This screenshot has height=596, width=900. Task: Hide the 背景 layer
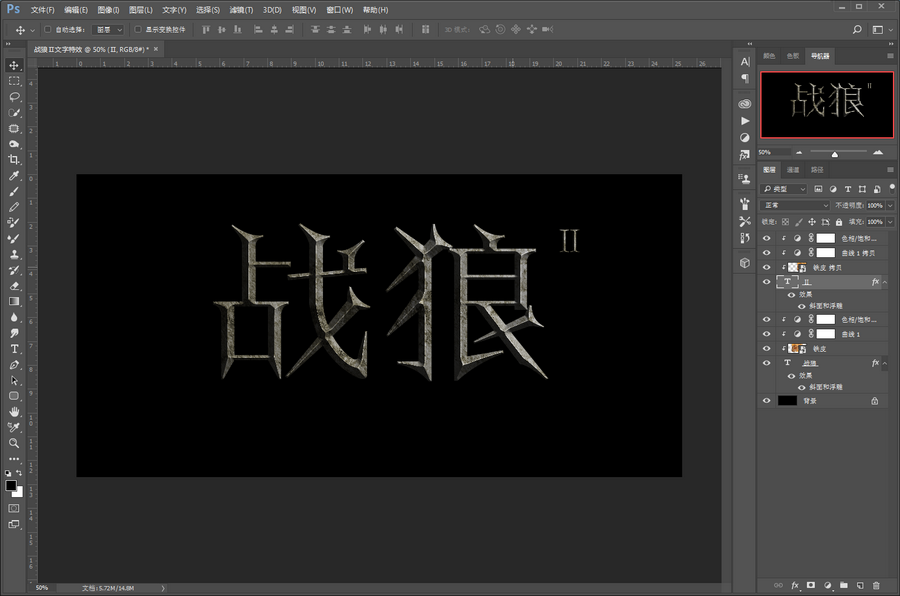pyautogui.click(x=767, y=401)
